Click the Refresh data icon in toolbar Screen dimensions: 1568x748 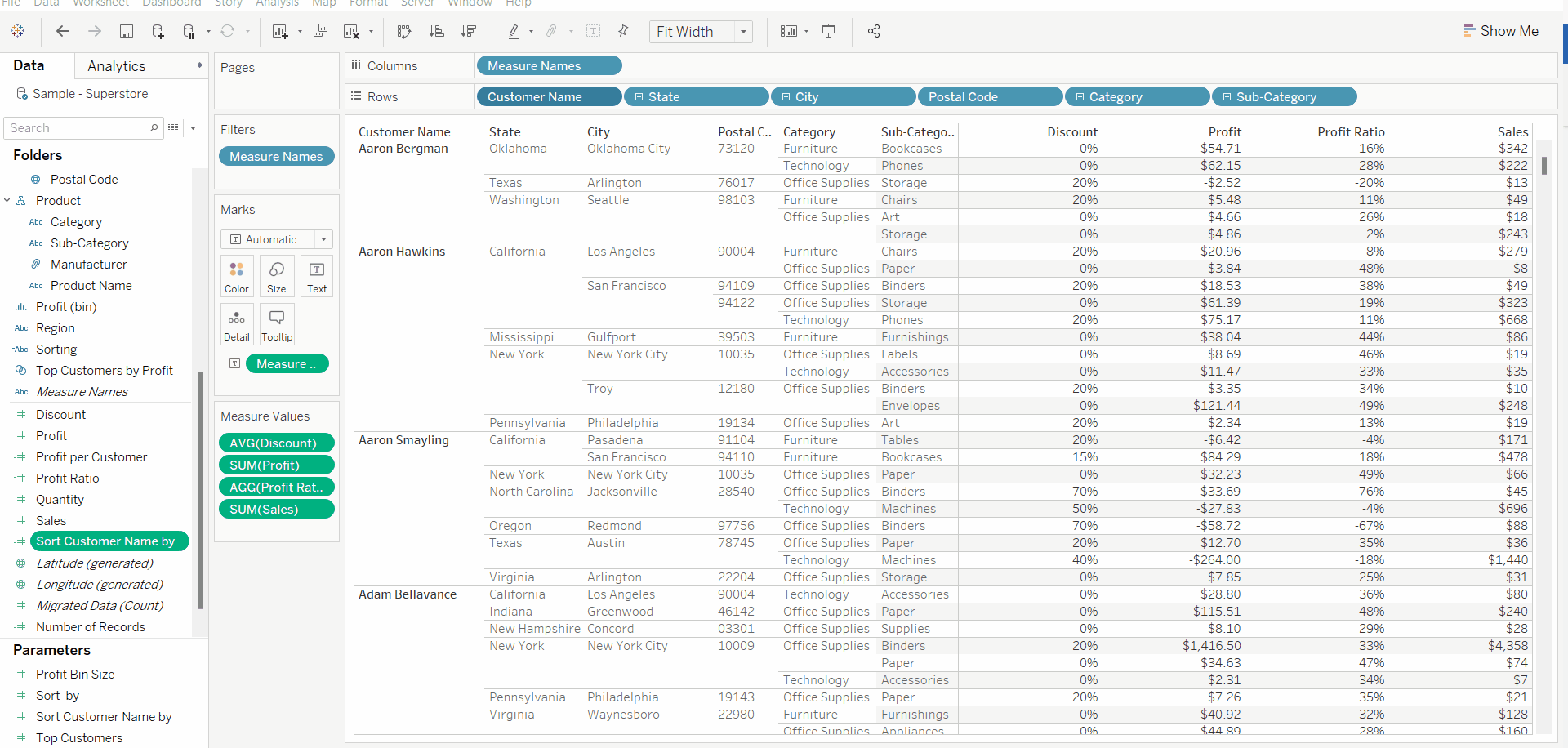click(x=228, y=31)
